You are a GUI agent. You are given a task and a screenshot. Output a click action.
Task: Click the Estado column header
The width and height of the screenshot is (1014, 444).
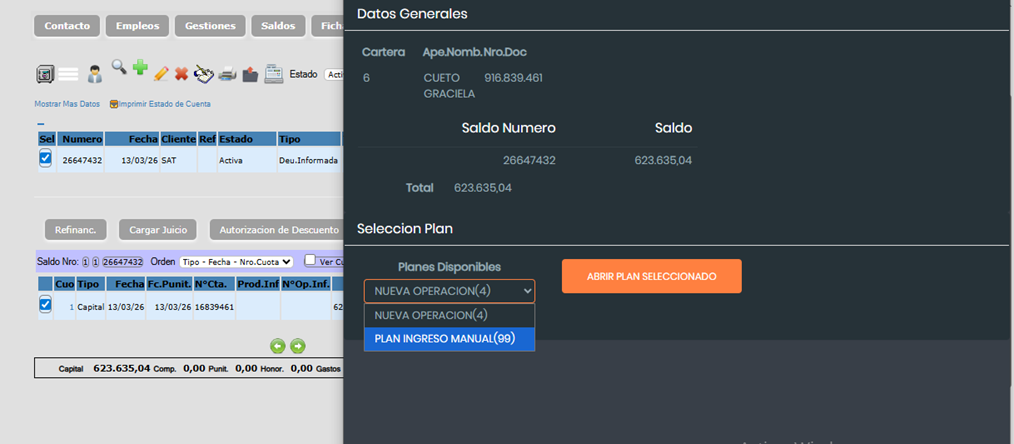coord(247,139)
